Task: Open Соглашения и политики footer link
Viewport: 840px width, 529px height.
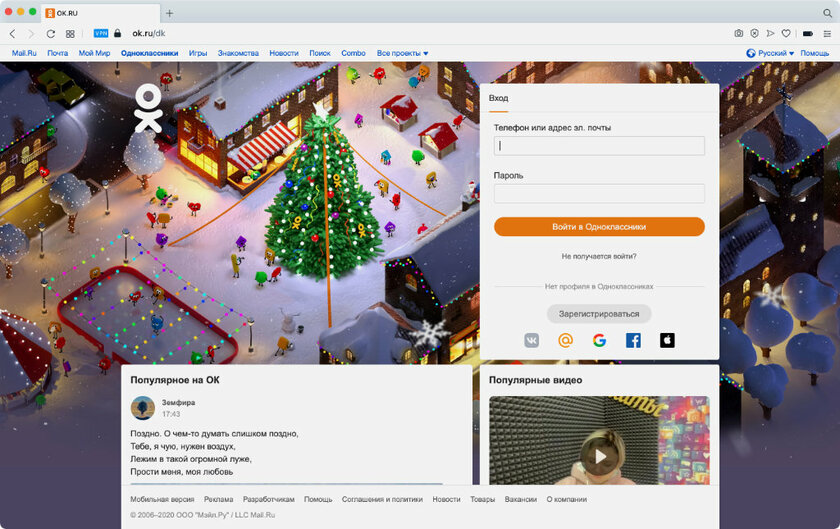Action: click(x=382, y=500)
